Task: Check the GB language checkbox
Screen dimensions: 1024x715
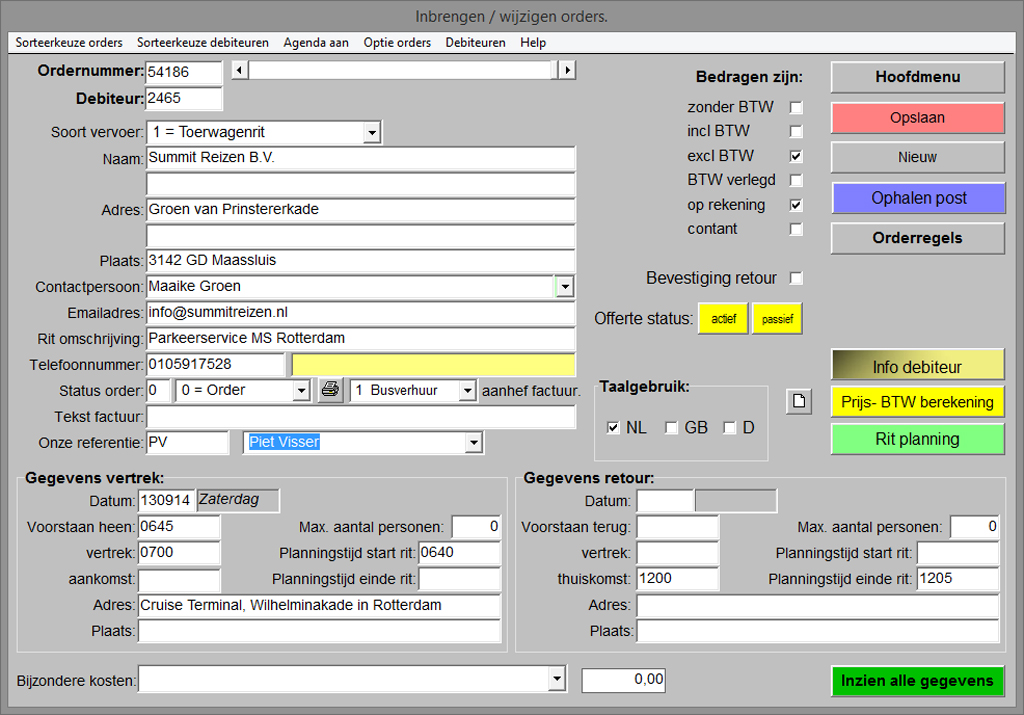Action: [x=672, y=428]
